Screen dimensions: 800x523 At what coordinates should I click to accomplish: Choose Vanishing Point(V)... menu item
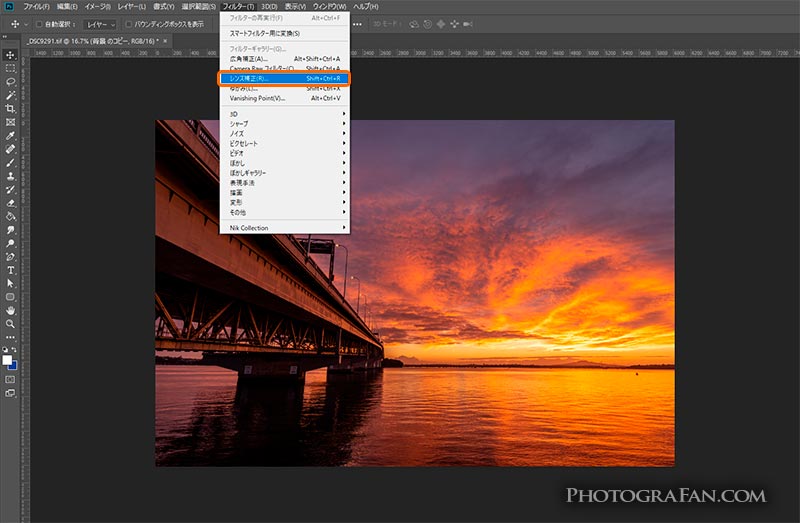pyautogui.click(x=285, y=98)
